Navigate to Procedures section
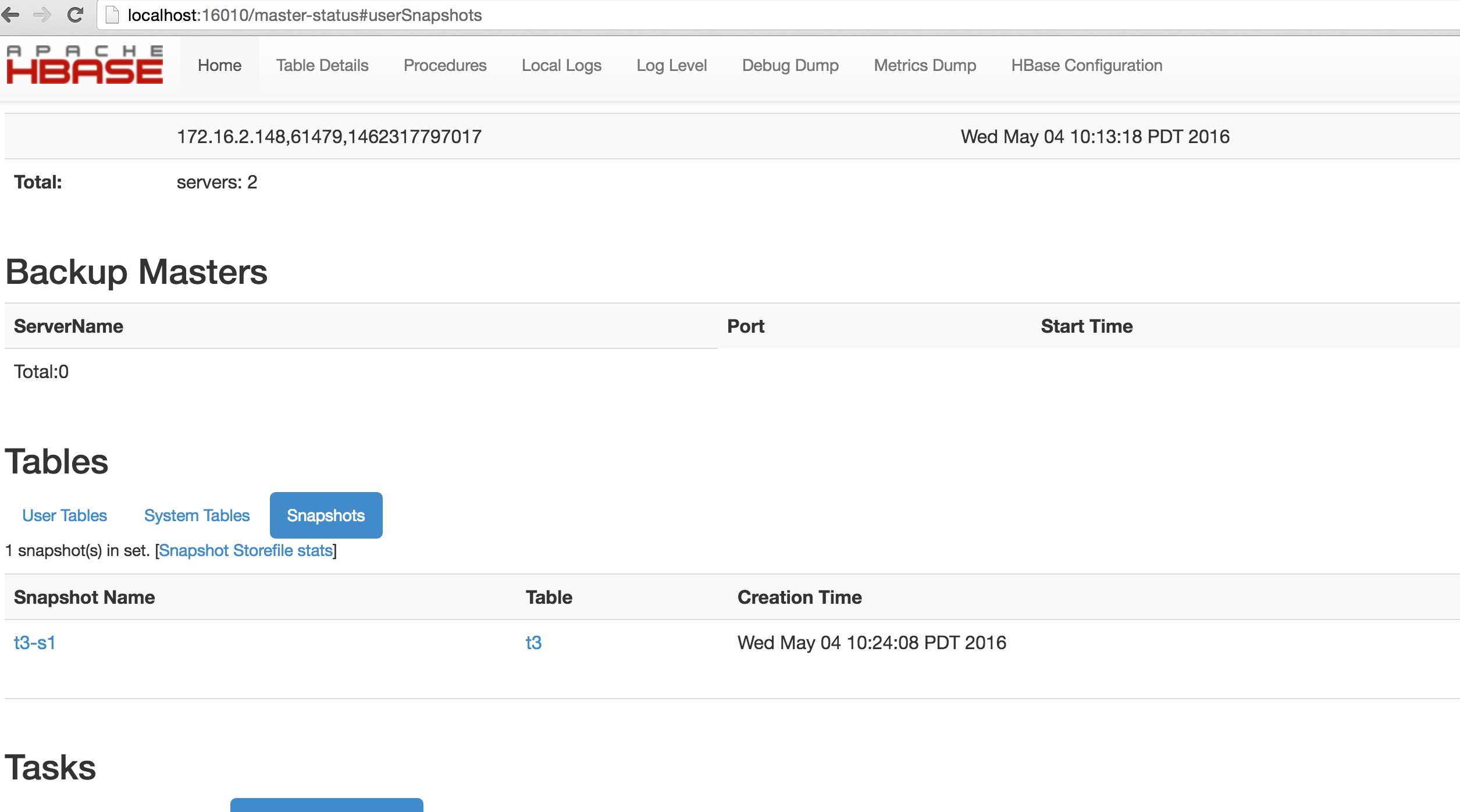The width and height of the screenshot is (1460, 812). pos(444,65)
